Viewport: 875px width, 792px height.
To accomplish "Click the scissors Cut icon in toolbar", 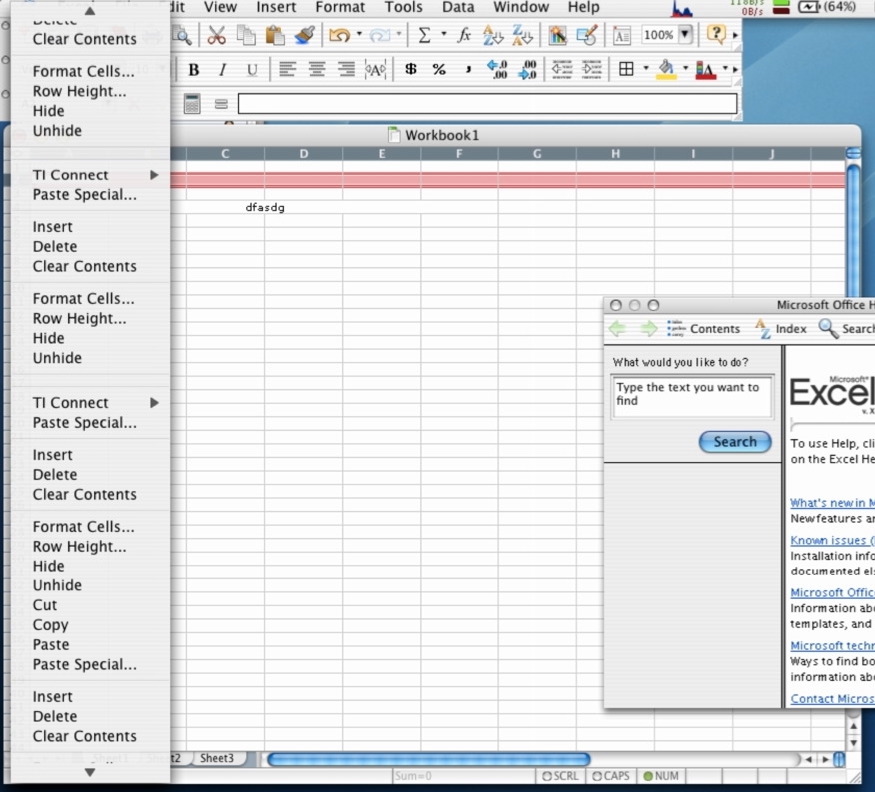I will (216, 35).
